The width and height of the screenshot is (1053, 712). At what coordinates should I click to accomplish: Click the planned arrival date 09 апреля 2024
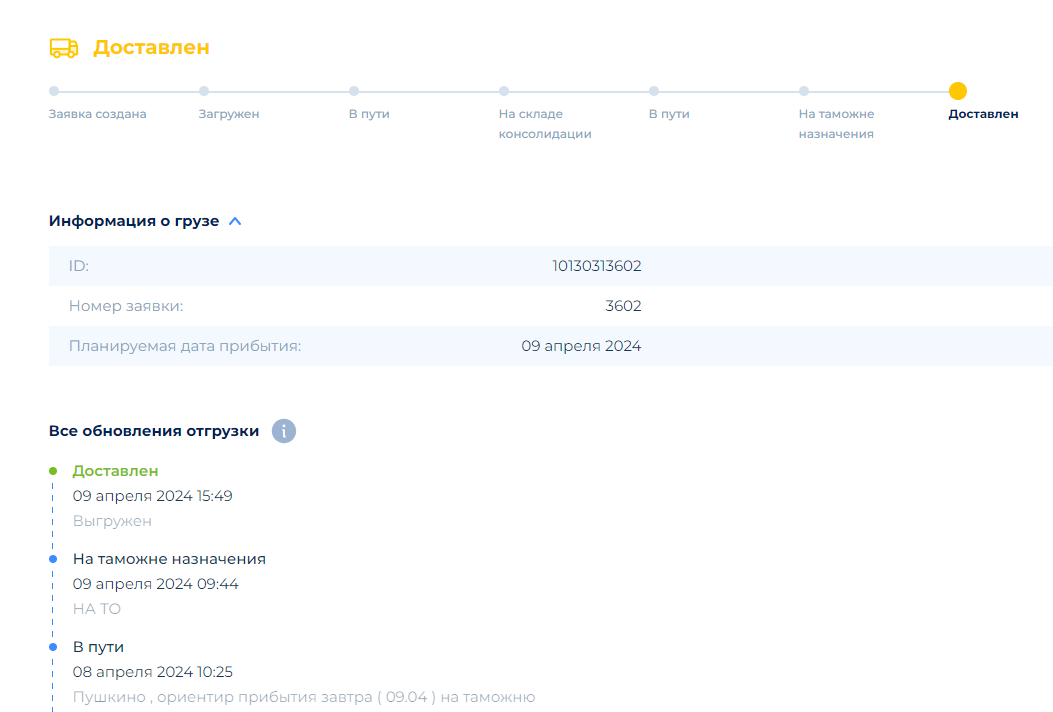581,346
